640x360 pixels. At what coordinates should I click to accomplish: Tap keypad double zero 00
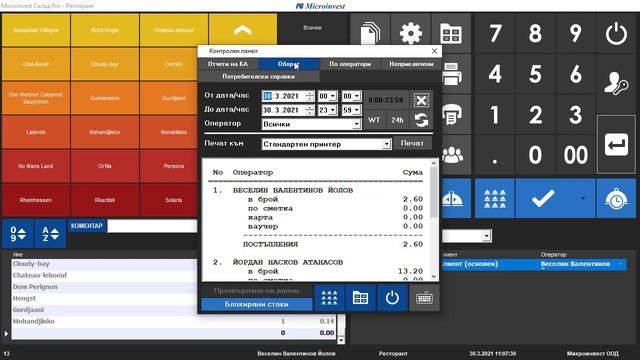click(x=576, y=155)
